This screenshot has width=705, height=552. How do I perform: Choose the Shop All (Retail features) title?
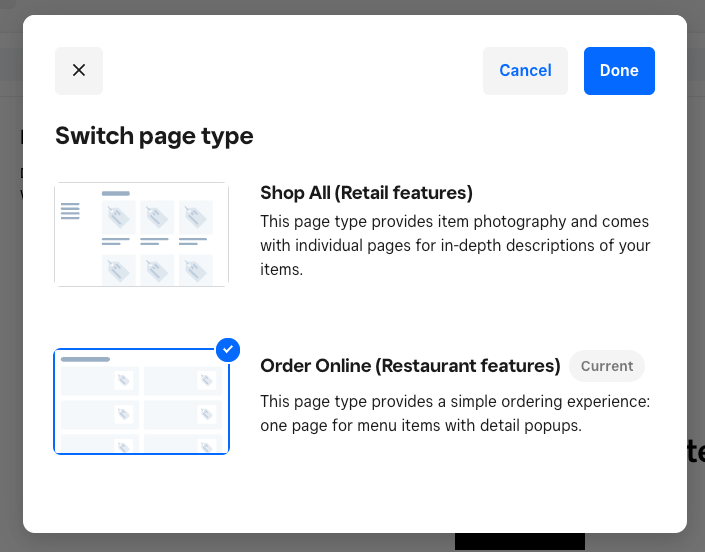pyautogui.click(x=366, y=192)
